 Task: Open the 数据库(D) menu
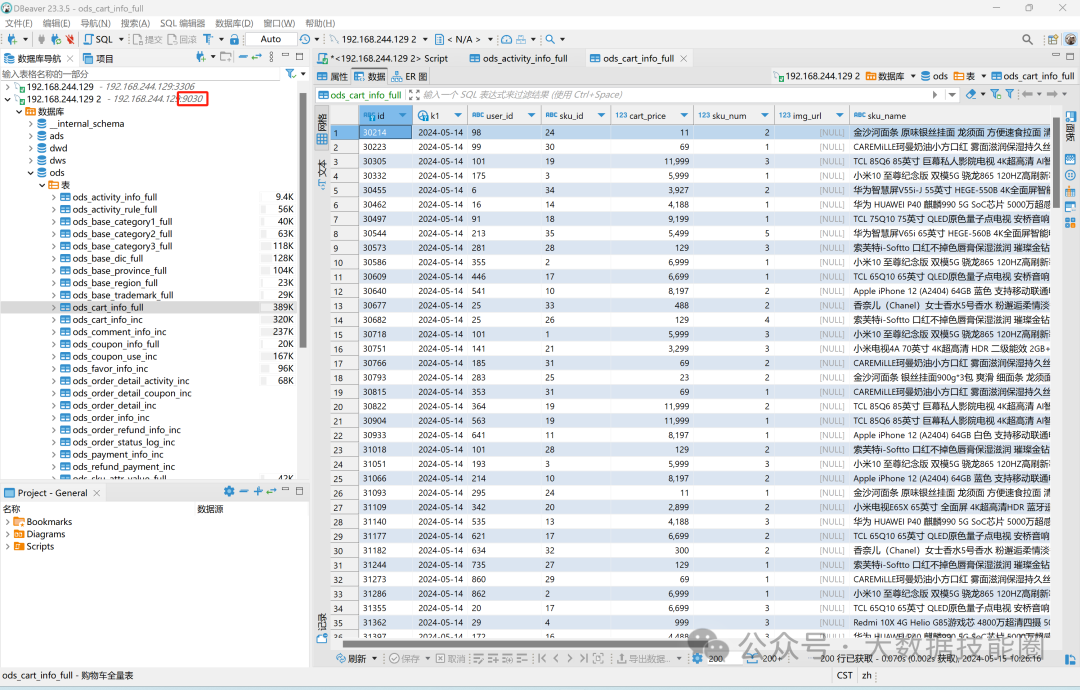(234, 23)
